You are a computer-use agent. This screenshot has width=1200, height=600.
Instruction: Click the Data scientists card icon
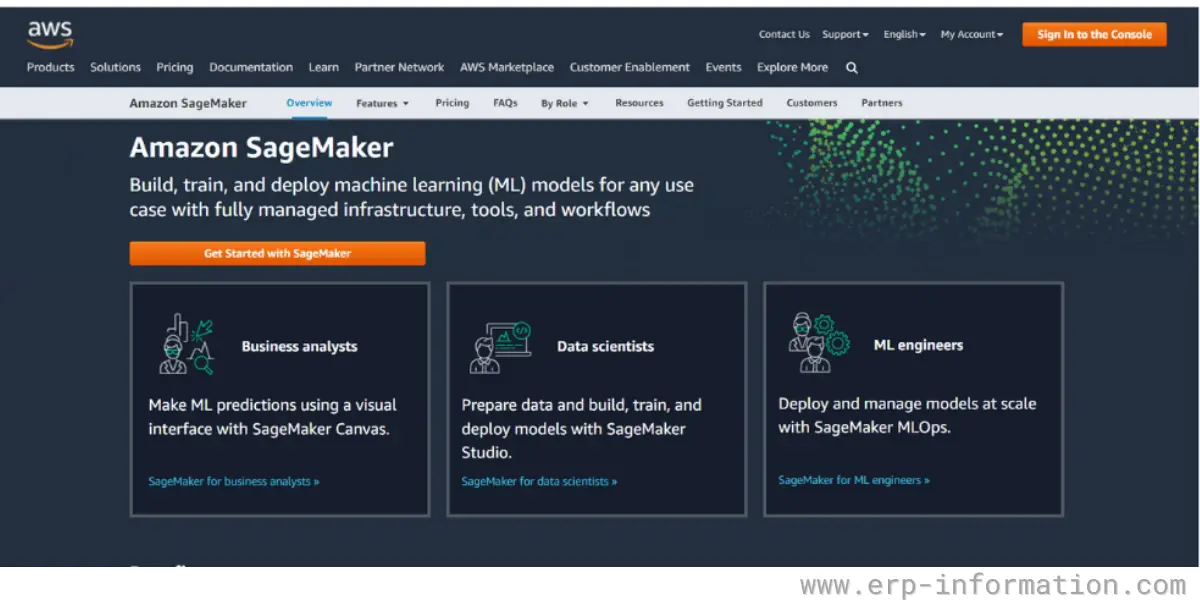click(500, 347)
